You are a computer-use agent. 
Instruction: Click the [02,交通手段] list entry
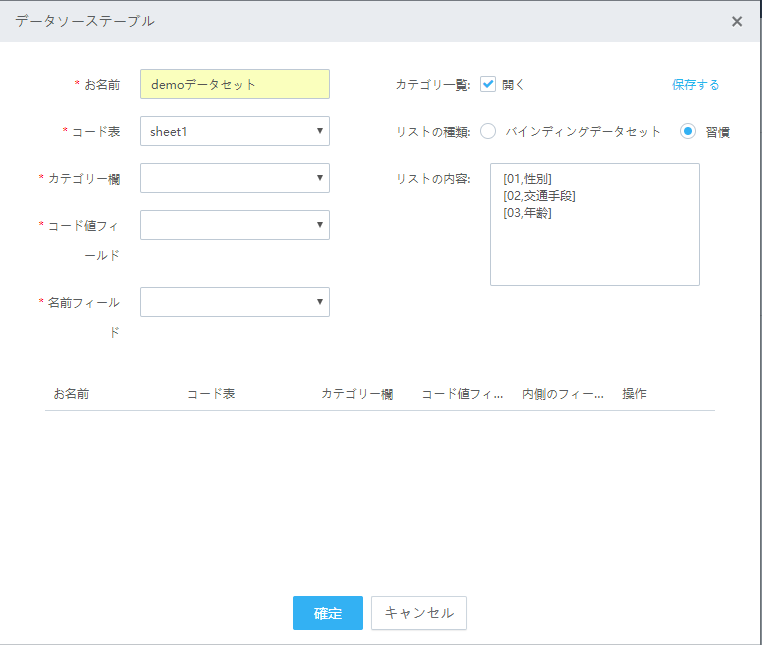click(539, 196)
